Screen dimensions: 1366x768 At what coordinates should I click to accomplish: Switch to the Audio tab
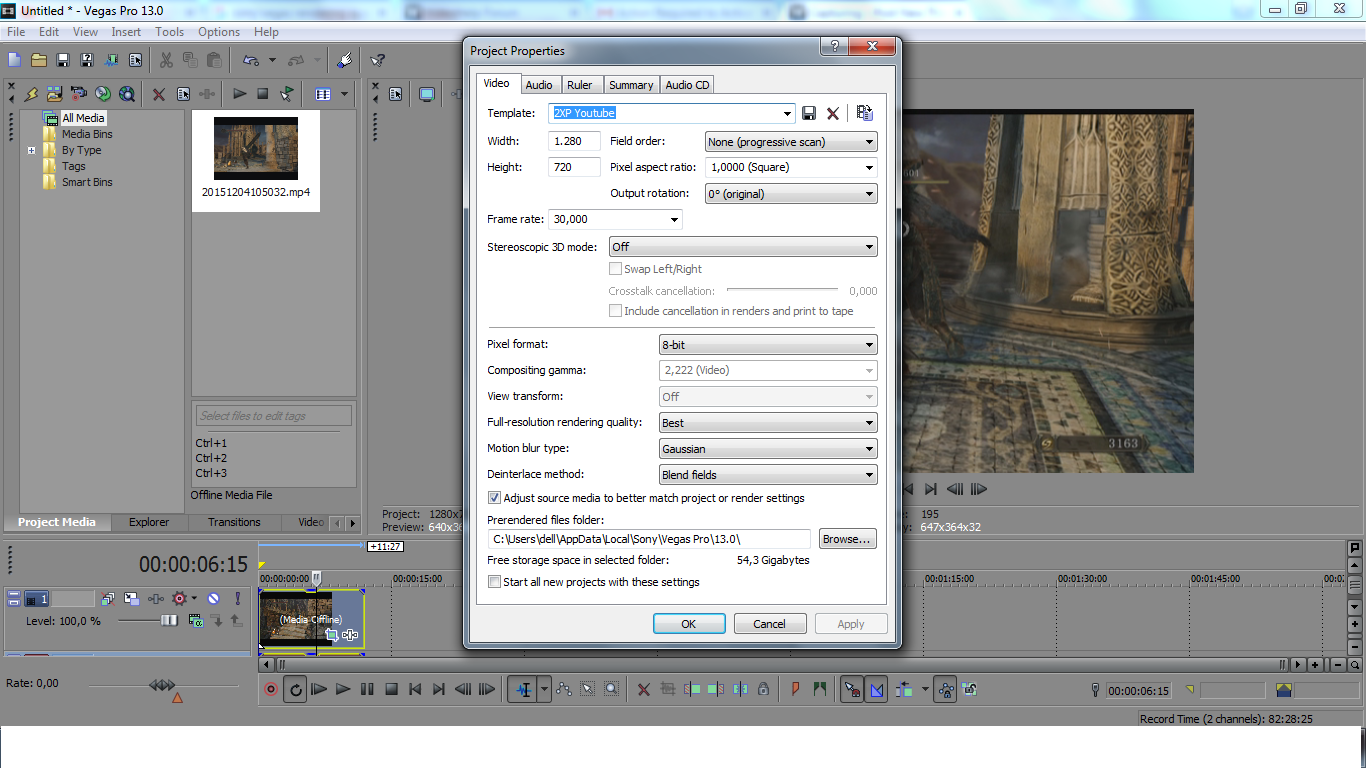click(538, 85)
